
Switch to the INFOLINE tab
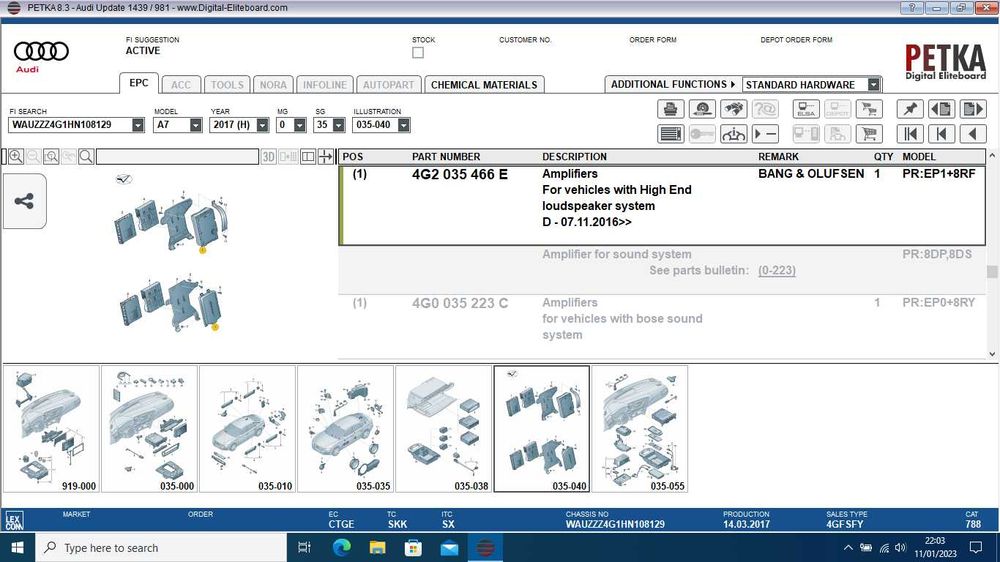[x=325, y=85]
